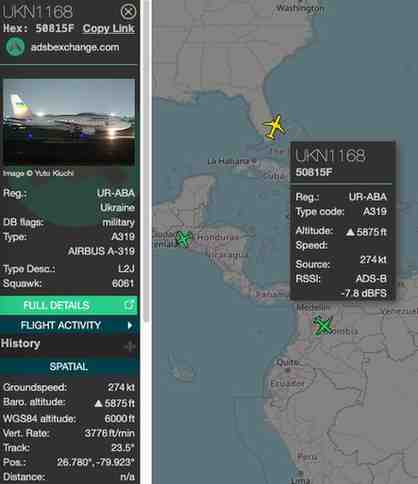The height and width of the screenshot is (484, 418).
Task: Click the adsbexchange.com round logo icon
Action: [x=15, y=47]
